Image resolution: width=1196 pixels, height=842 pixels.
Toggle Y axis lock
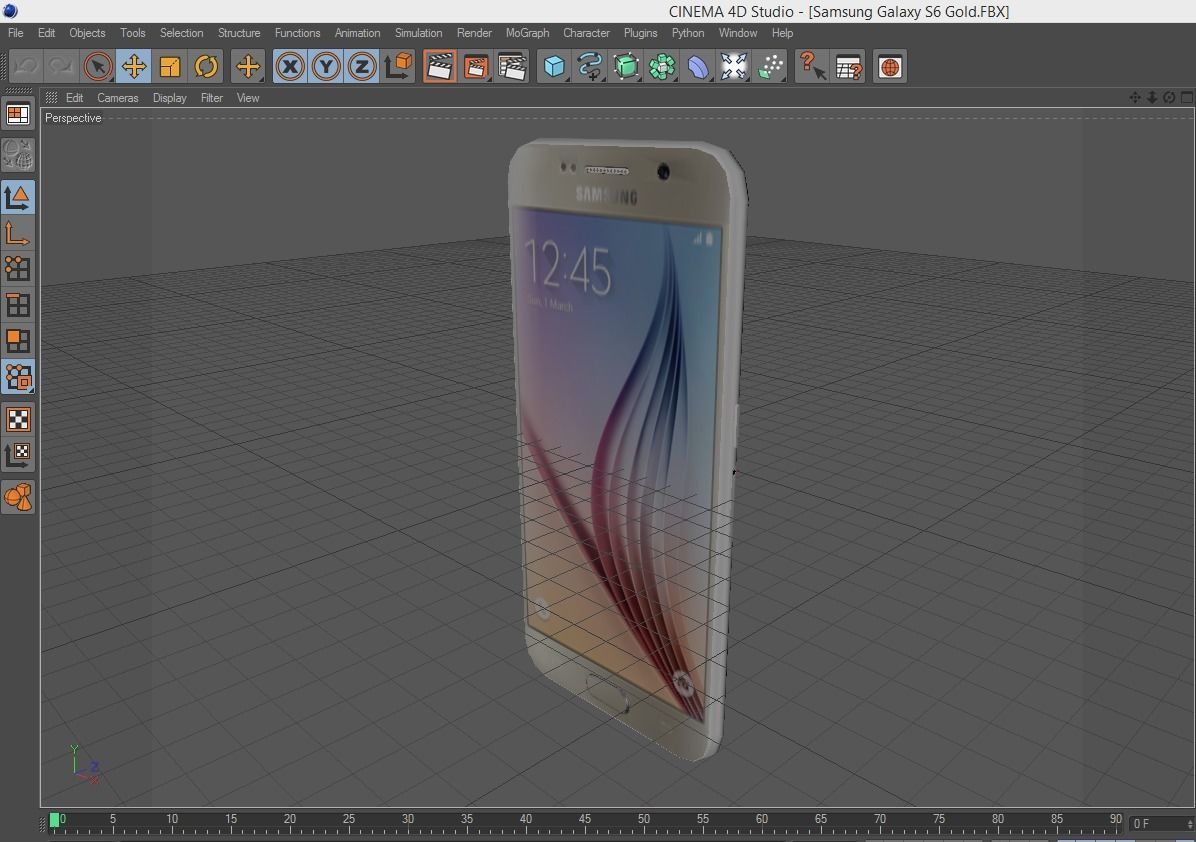pos(326,66)
